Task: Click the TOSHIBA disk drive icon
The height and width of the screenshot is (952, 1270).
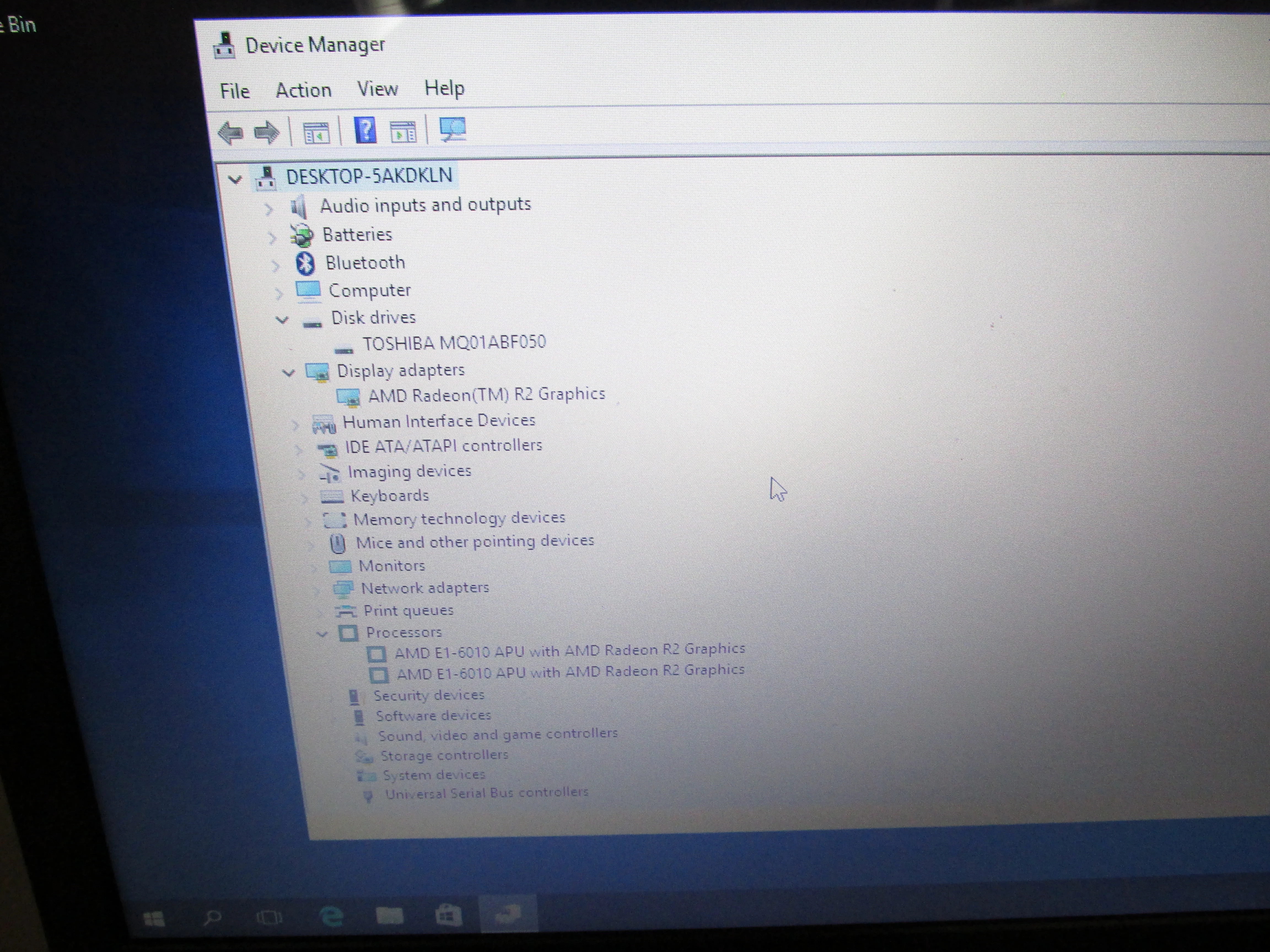Action: (344, 350)
